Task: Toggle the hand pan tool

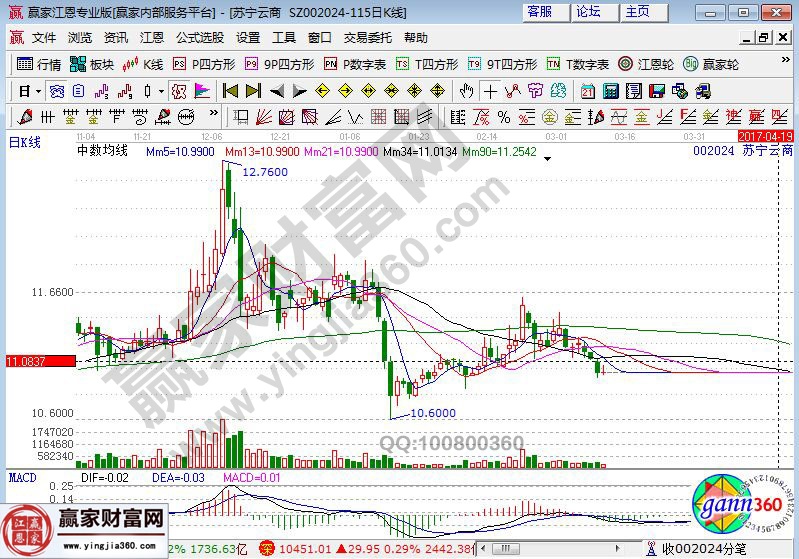Action: click(x=466, y=90)
